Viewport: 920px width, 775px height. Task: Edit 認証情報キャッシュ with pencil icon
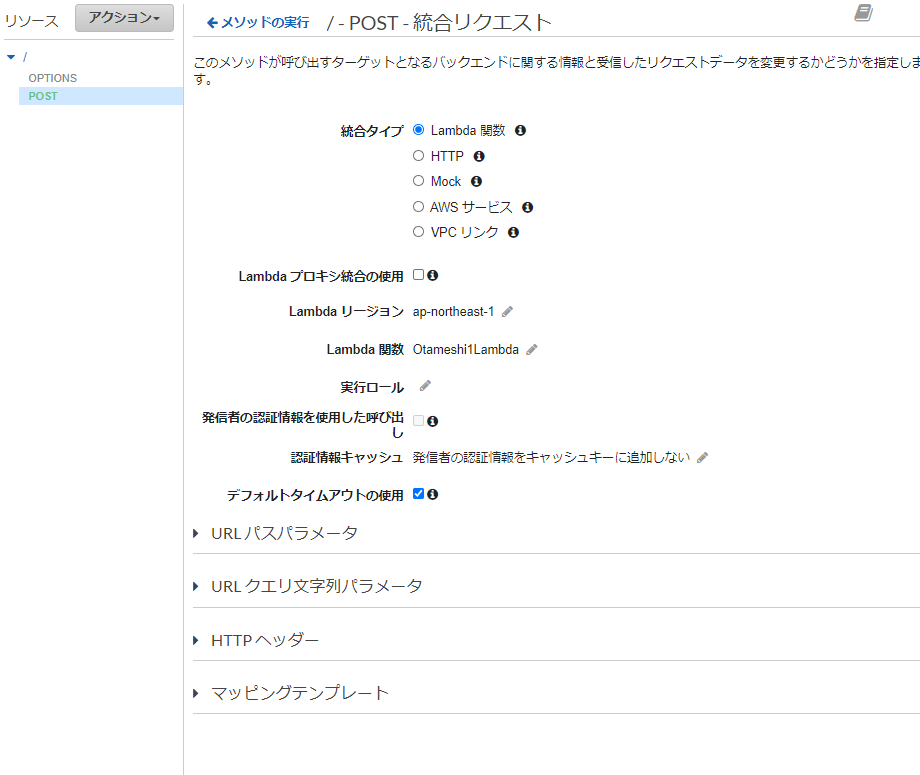pyautogui.click(x=702, y=458)
